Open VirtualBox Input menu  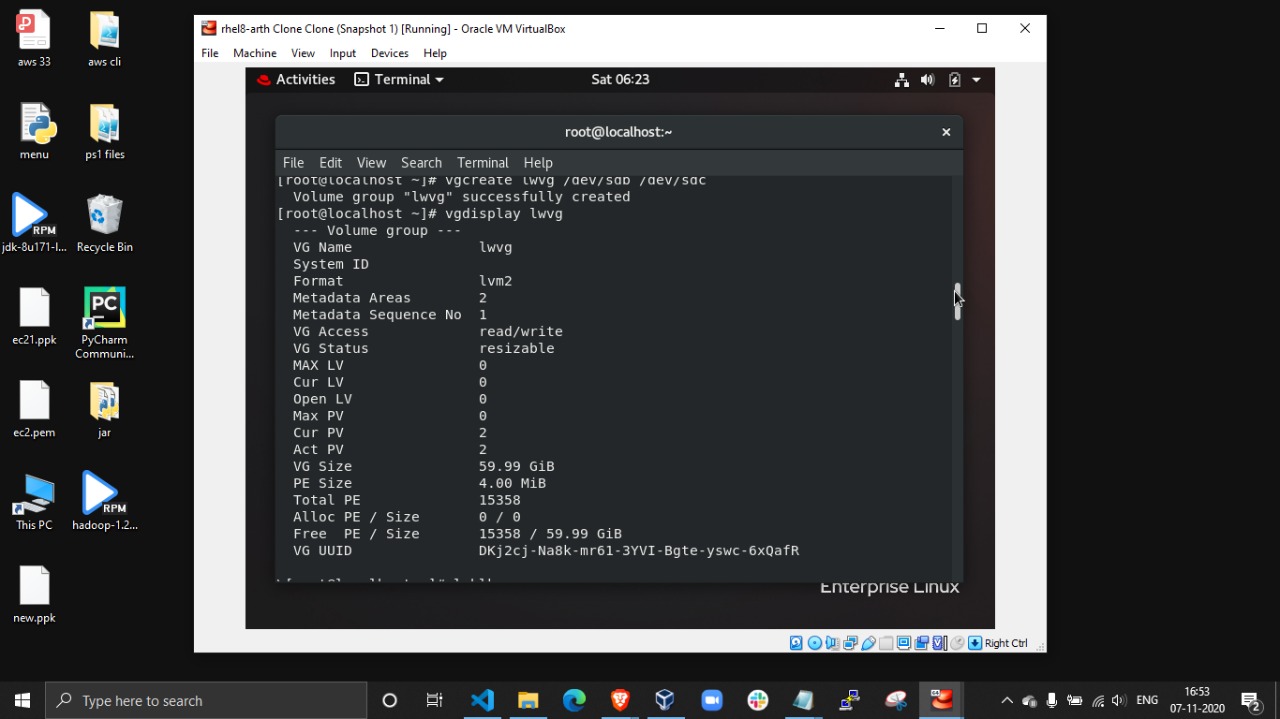pyautogui.click(x=343, y=53)
